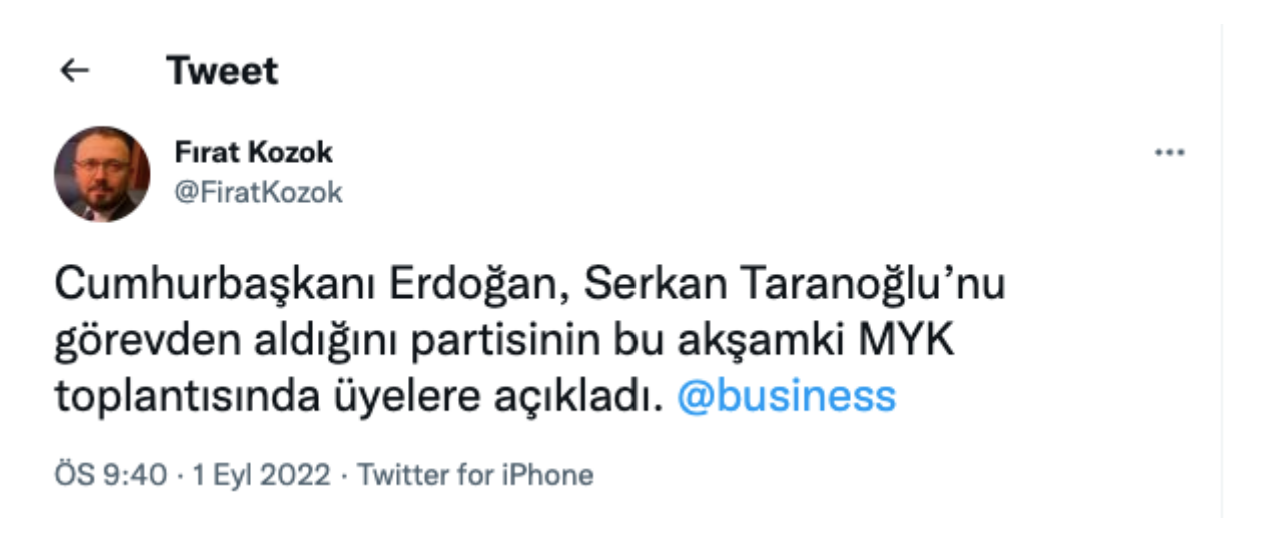Open Fırat Kozok's profile picture
This screenshot has height=542, width=1266.
(101, 174)
